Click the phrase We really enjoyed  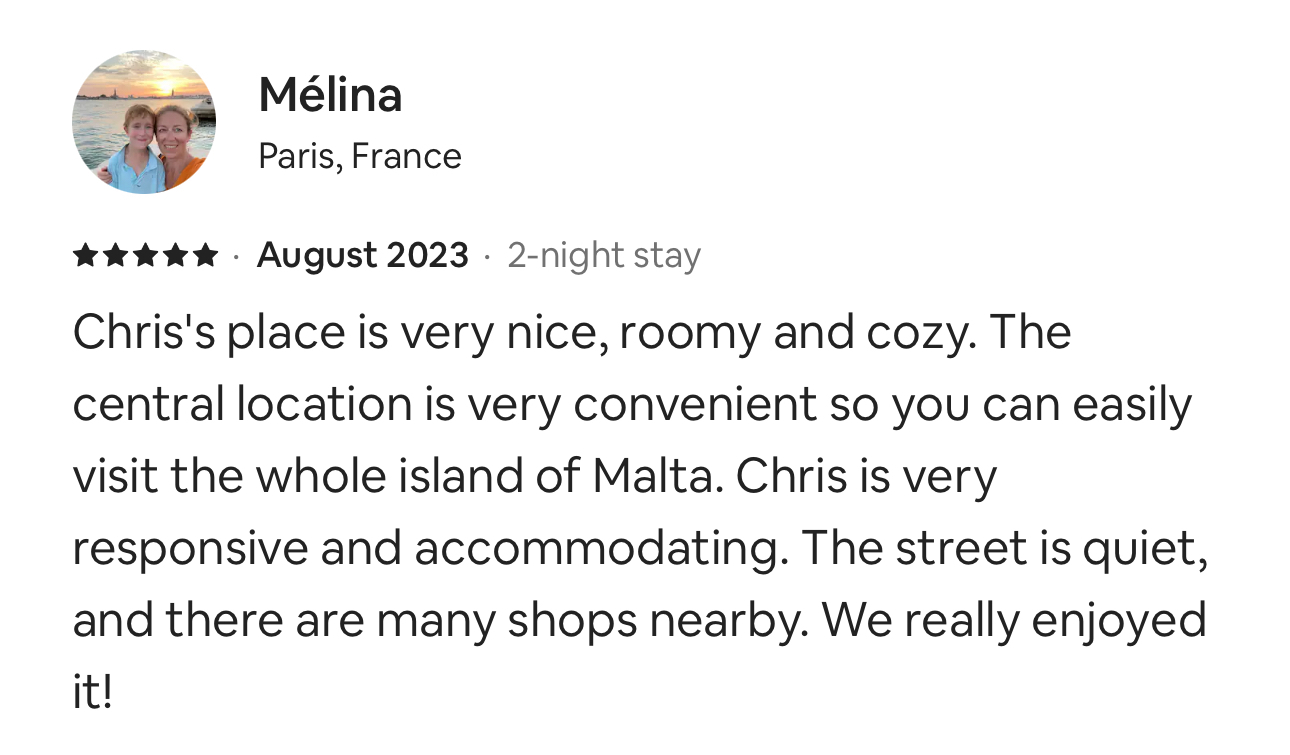(x=1014, y=621)
